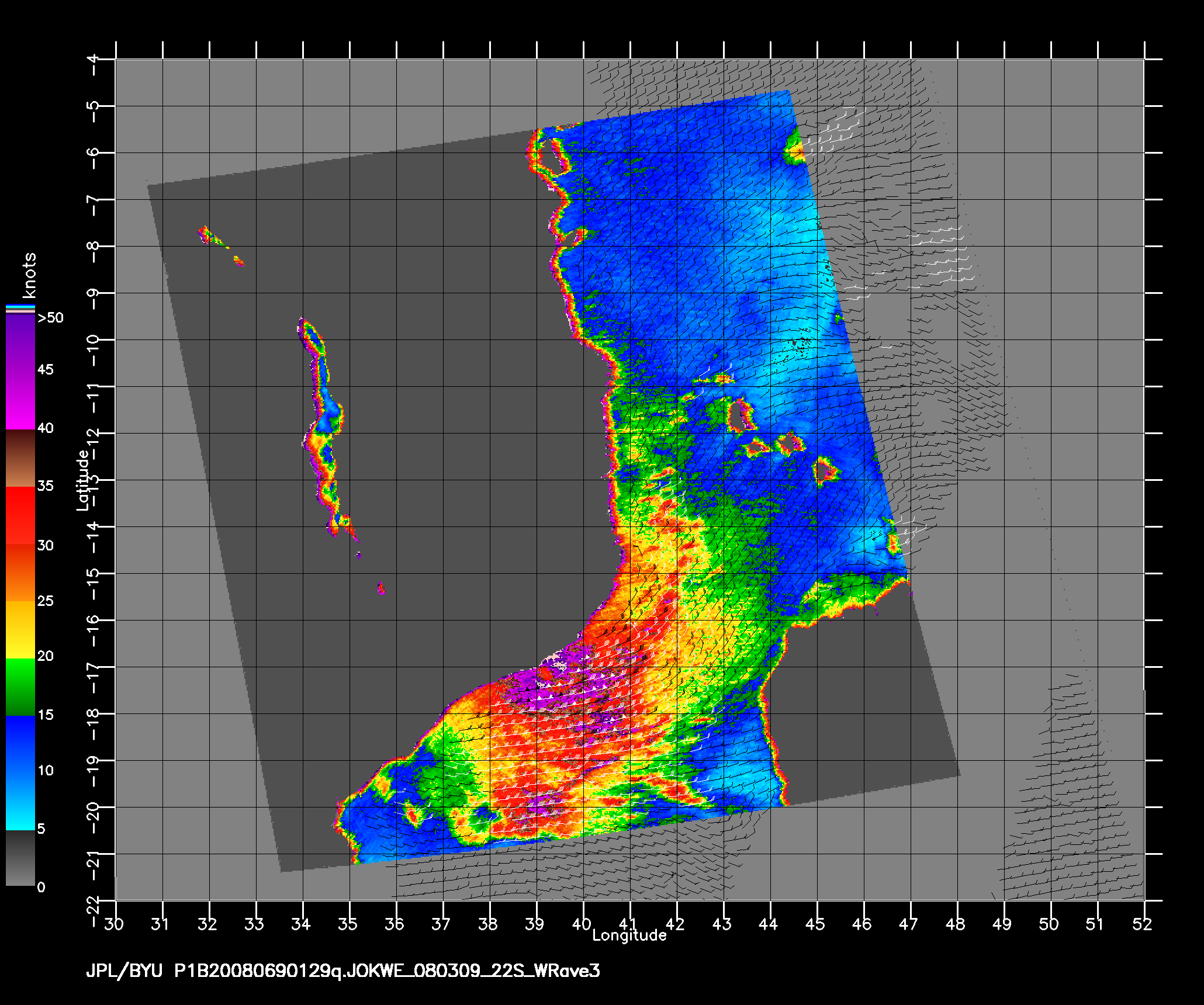Screen dimensions: 1204x1005
Task: Click the '10' knots colorbar label
Action: coord(45,770)
